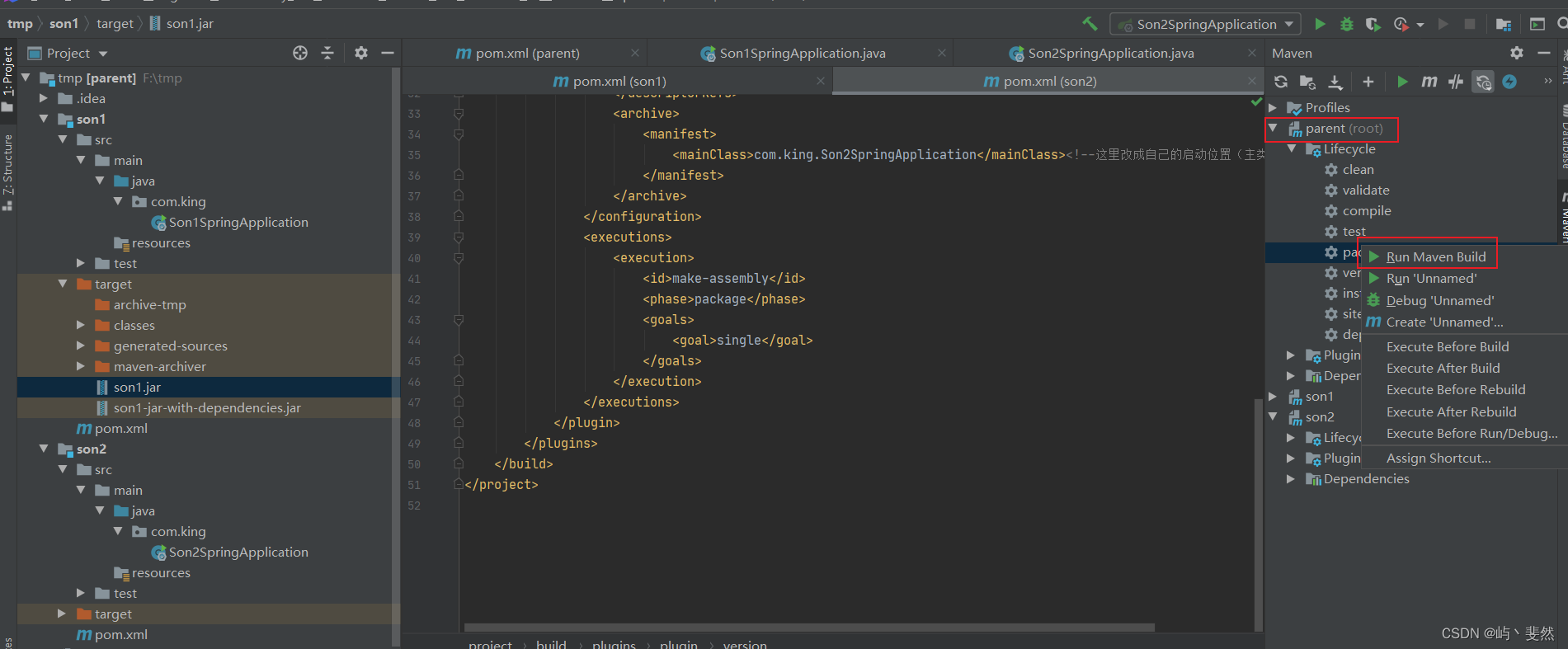
Task: Open the Structure side tool window tab
Action: click(8, 172)
